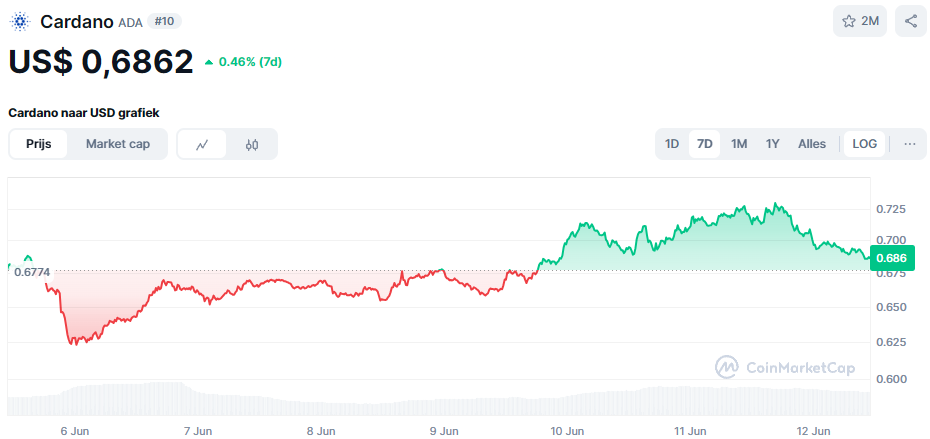Image resolution: width=930 pixels, height=439 pixels.
Task: Click the 9 Jun date label
Action: (444, 430)
